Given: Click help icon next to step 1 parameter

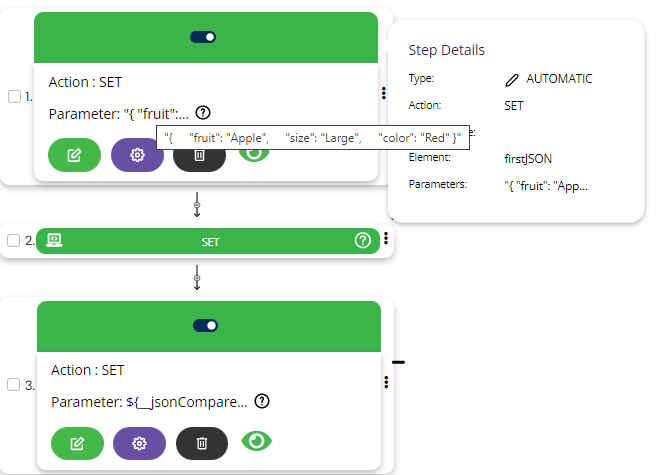Looking at the screenshot, I should point(203,112).
